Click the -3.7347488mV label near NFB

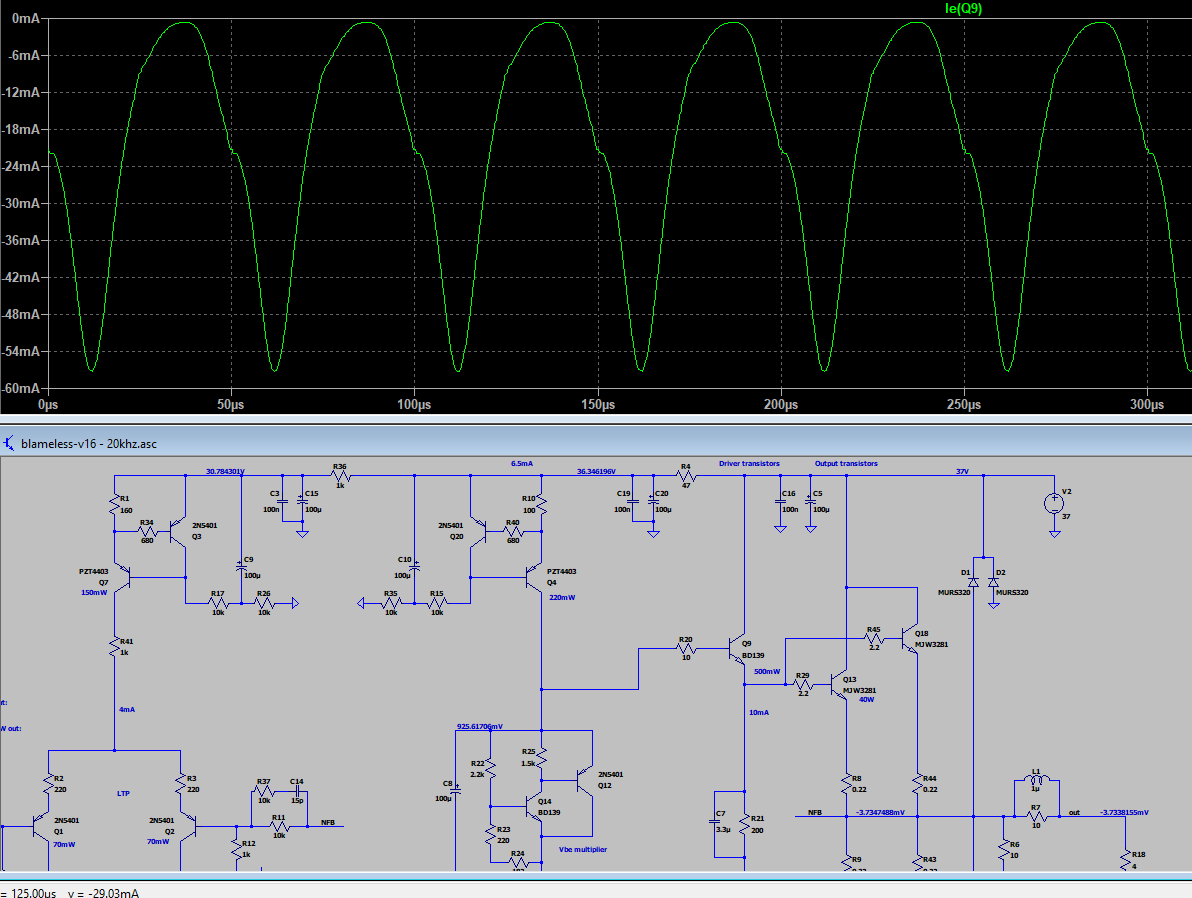point(880,812)
